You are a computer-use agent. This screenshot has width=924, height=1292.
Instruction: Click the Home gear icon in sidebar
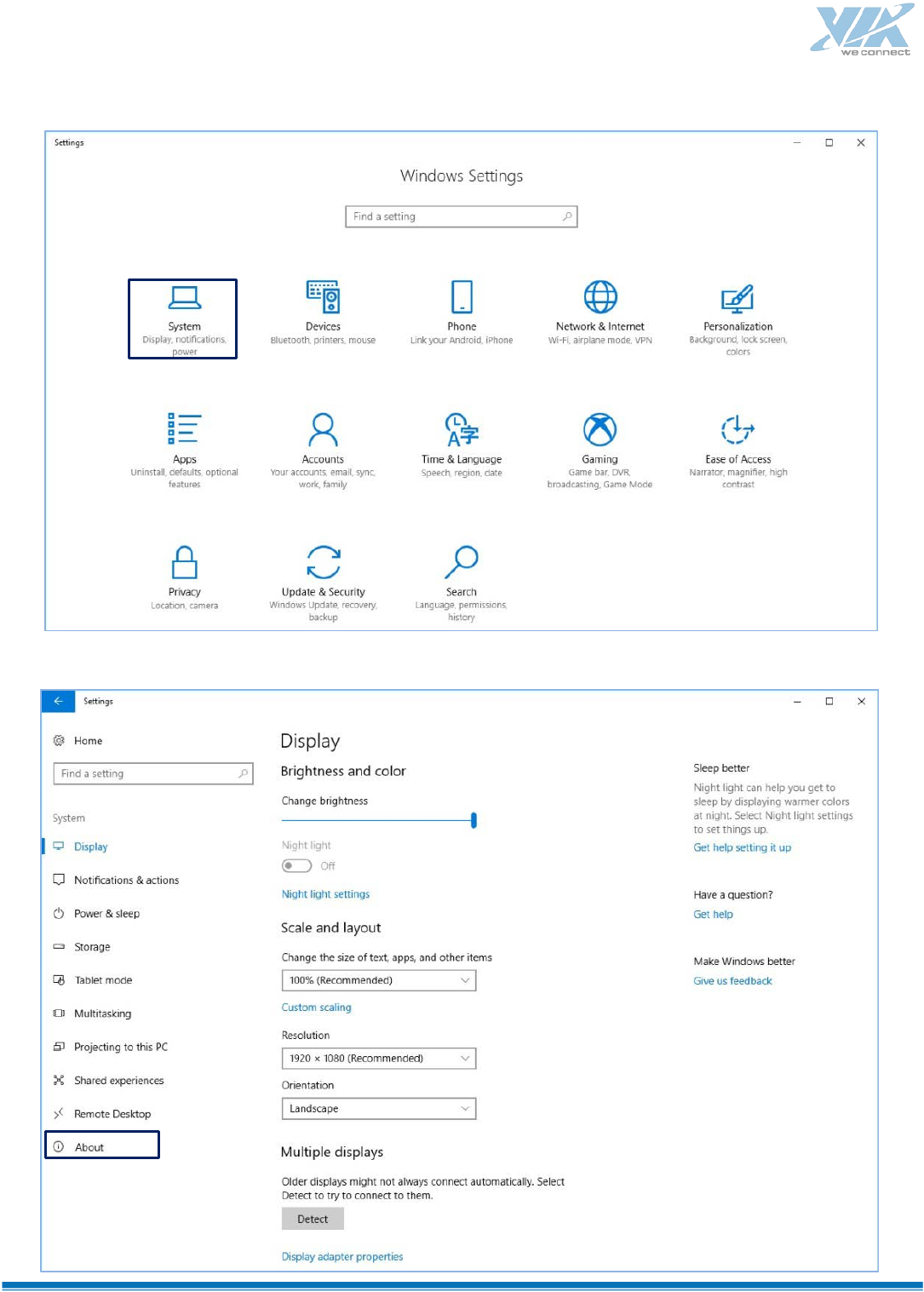tap(59, 741)
